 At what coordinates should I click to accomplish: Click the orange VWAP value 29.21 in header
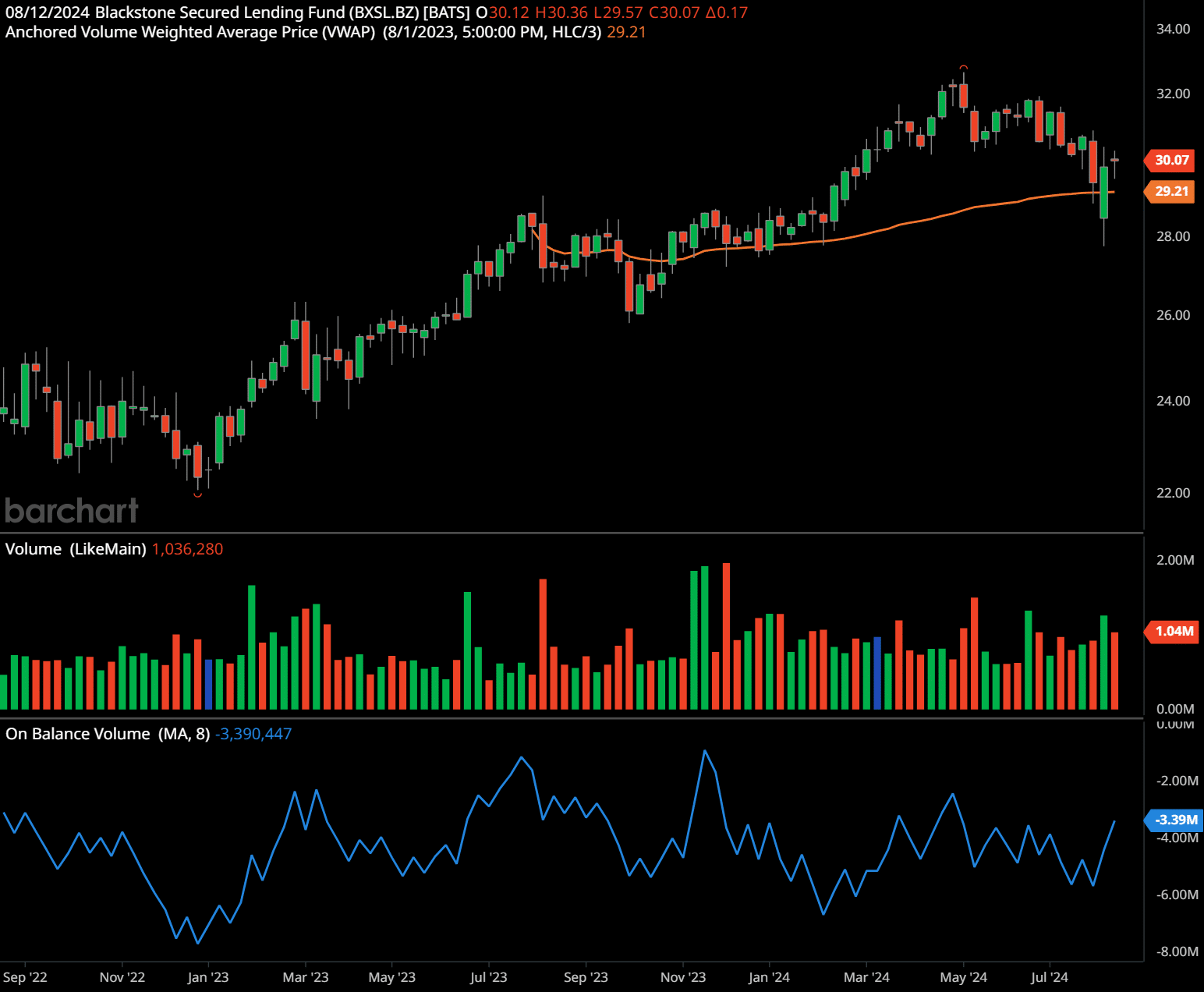pyautogui.click(x=626, y=32)
